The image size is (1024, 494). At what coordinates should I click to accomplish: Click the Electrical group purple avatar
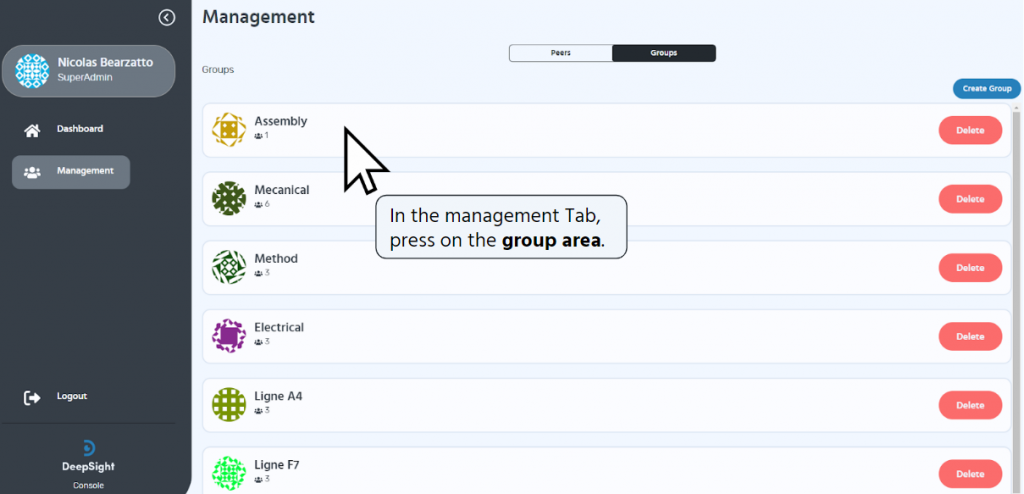coord(229,336)
